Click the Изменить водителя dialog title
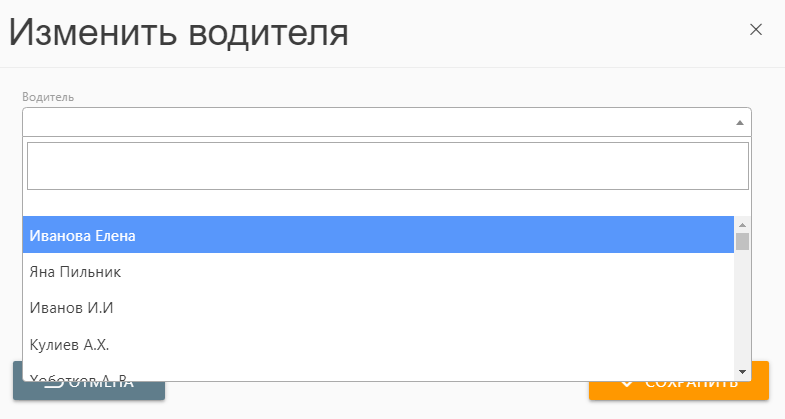Screen dimensions: 785x419 179,32
